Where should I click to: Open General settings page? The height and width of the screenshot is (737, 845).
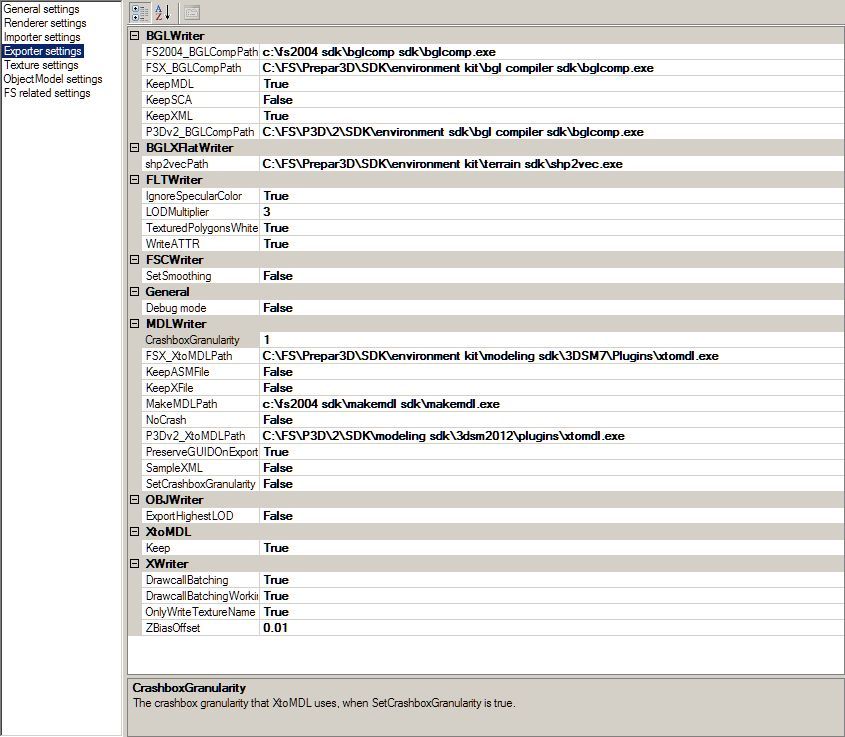(41, 9)
